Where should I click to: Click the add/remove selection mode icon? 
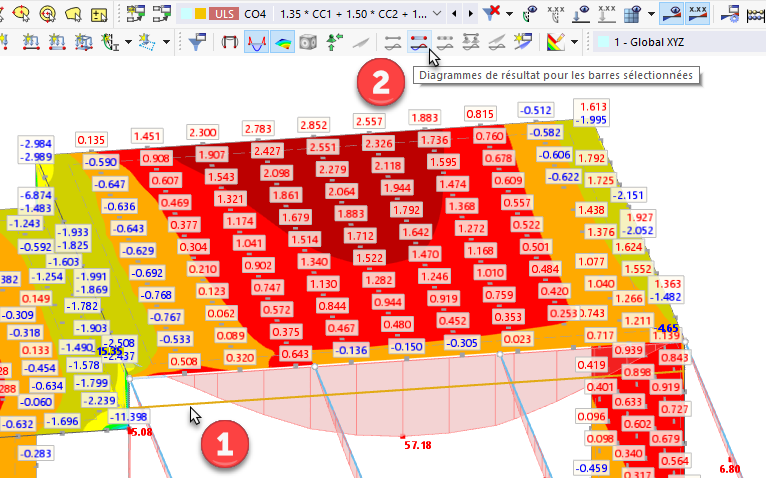(99, 14)
